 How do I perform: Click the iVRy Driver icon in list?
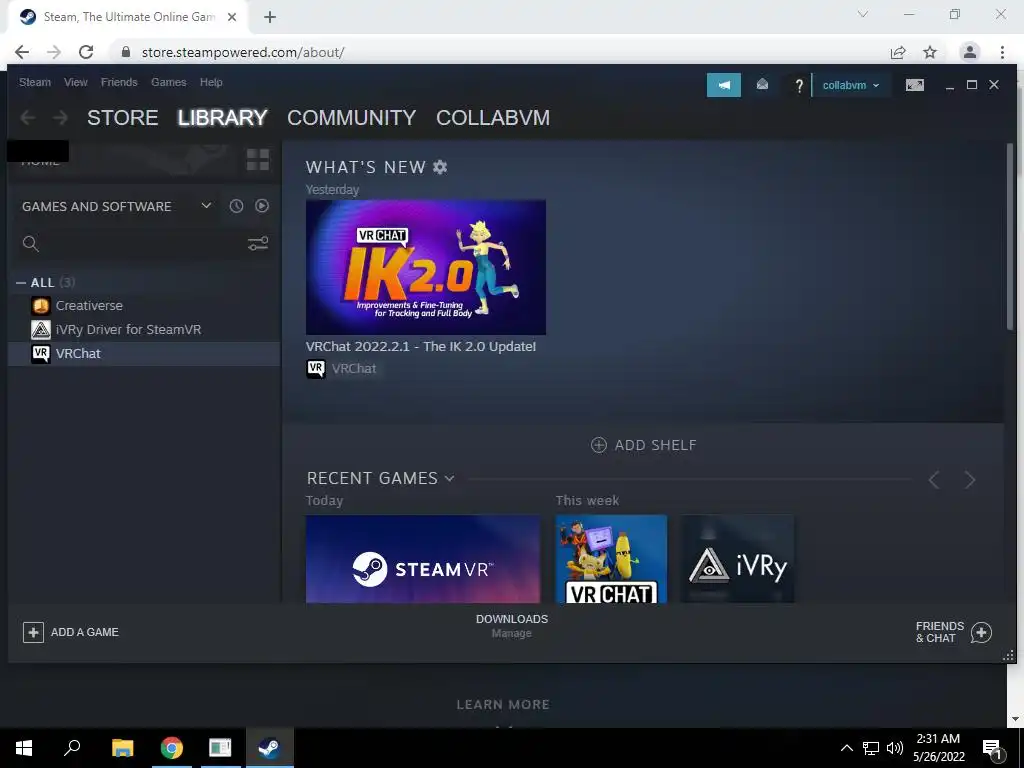point(40,330)
